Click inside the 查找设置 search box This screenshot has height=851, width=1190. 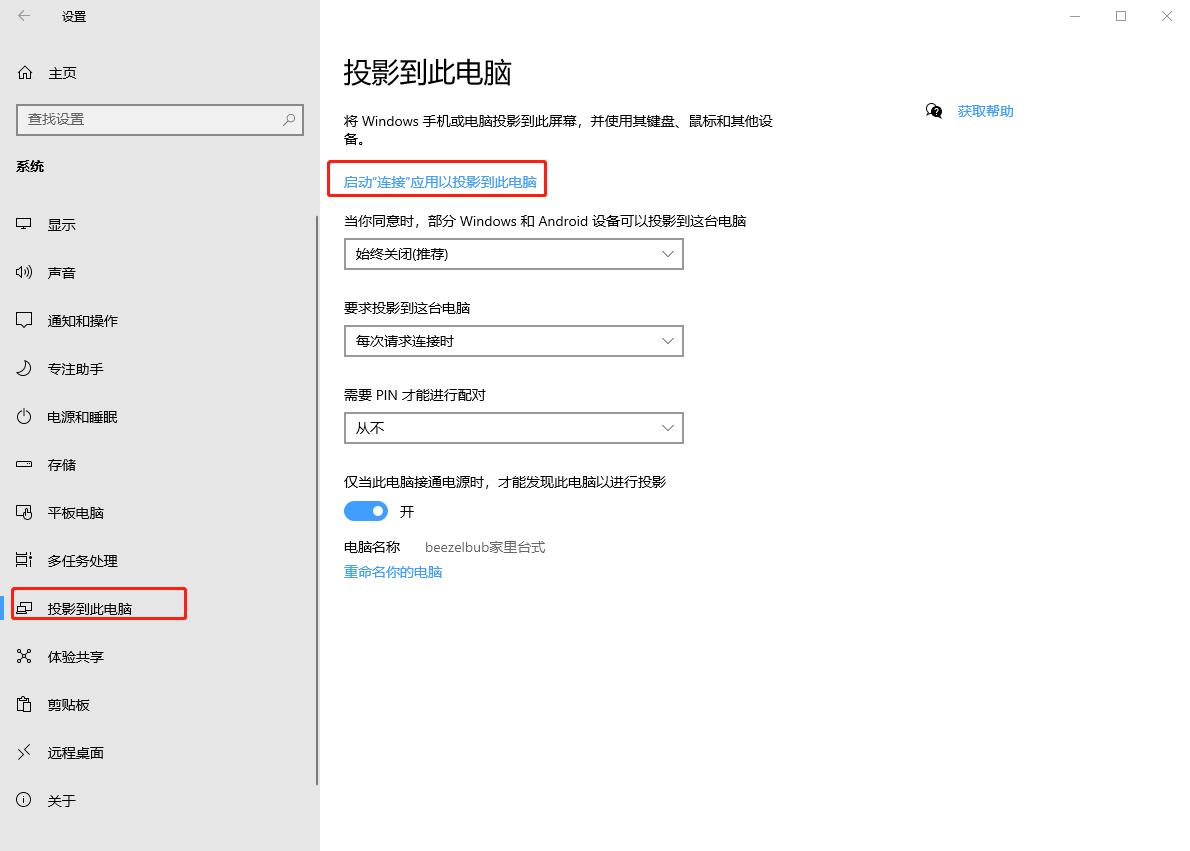[x=160, y=119]
